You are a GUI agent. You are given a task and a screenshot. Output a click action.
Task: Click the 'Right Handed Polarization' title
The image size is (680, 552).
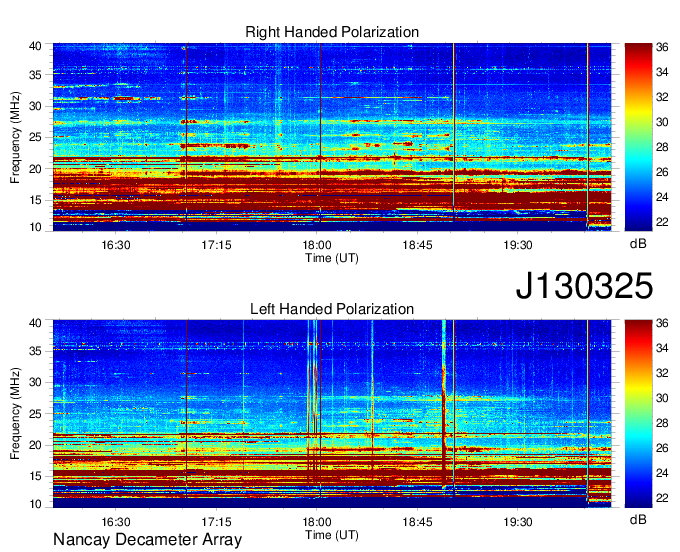tap(332, 32)
